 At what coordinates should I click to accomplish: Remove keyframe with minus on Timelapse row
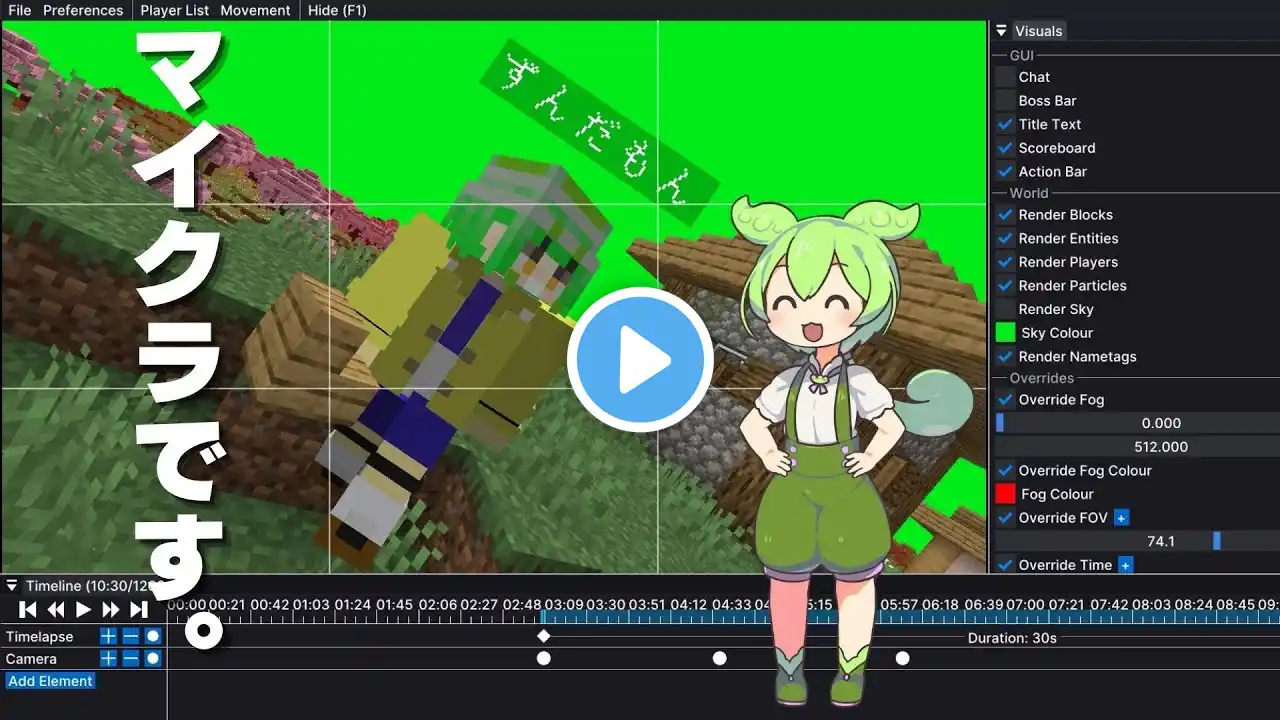pyautogui.click(x=131, y=636)
